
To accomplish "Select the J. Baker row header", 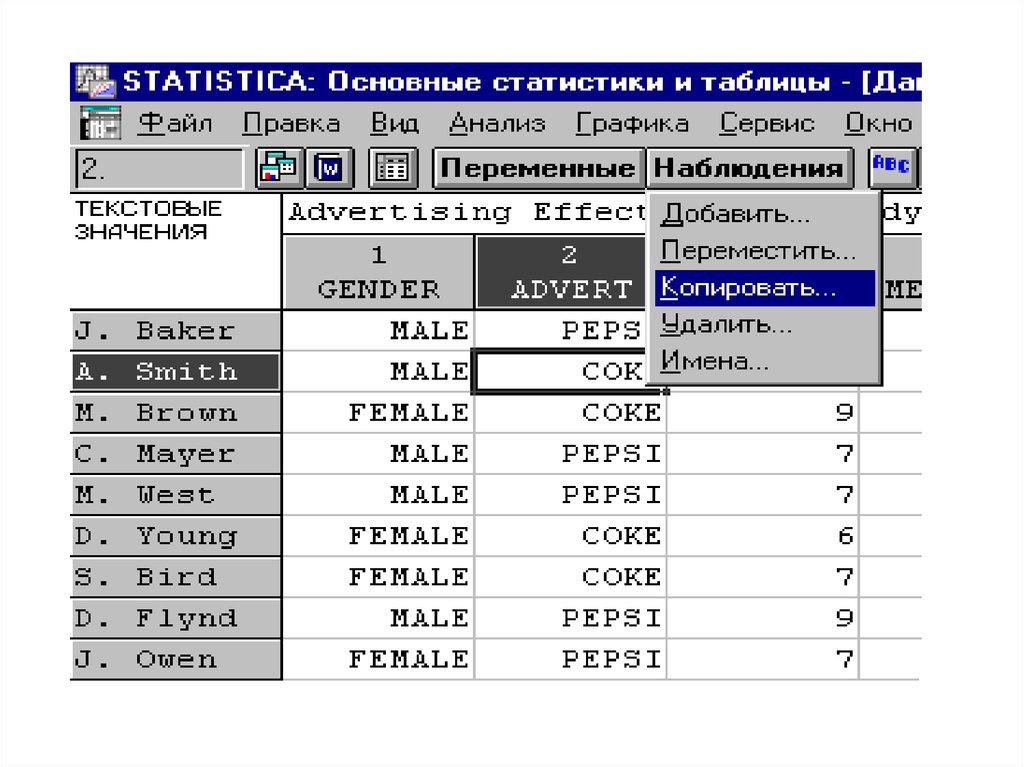I will tap(176, 331).
